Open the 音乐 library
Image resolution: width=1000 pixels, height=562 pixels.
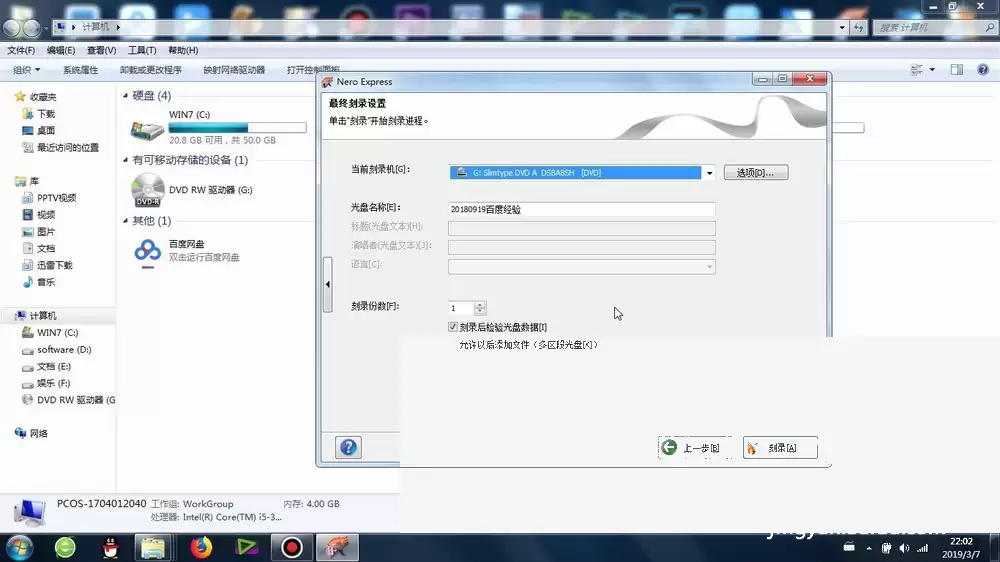[x=46, y=282]
